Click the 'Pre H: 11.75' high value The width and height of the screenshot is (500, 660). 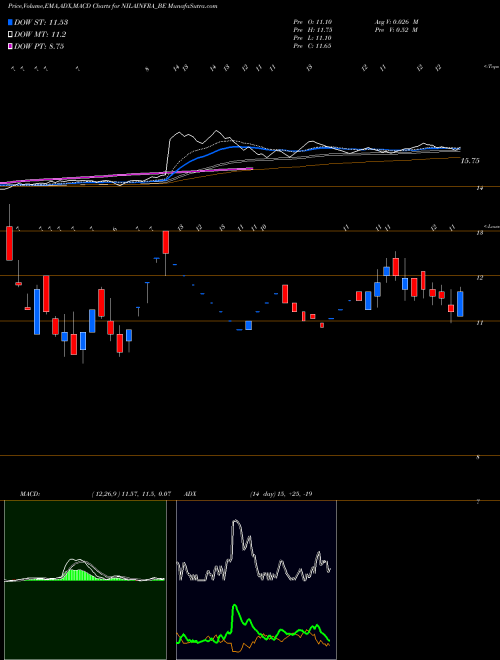(312, 30)
